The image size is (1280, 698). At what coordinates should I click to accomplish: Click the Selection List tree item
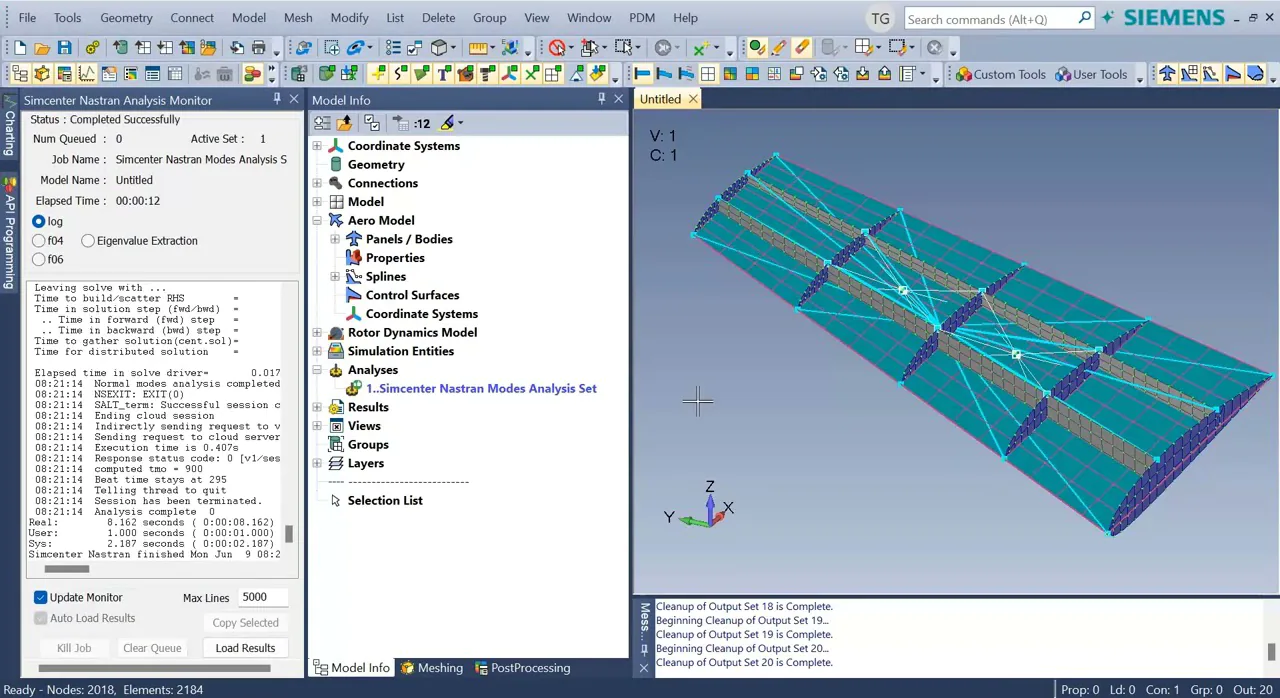(x=385, y=501)
